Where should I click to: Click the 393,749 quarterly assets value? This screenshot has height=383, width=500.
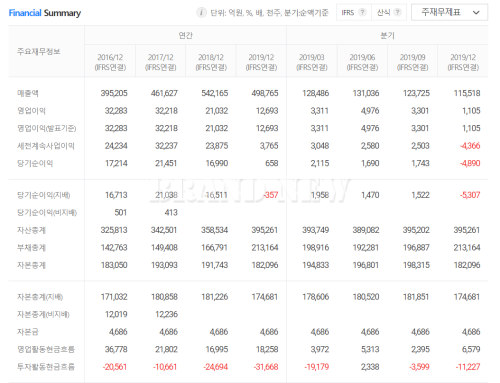316,230
